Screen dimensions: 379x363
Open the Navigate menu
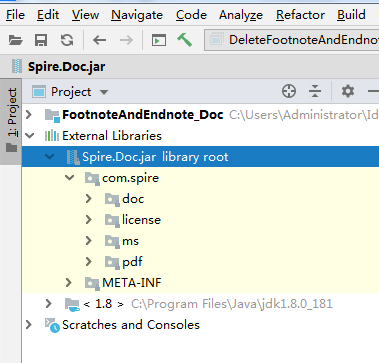(x=137, y=15)
